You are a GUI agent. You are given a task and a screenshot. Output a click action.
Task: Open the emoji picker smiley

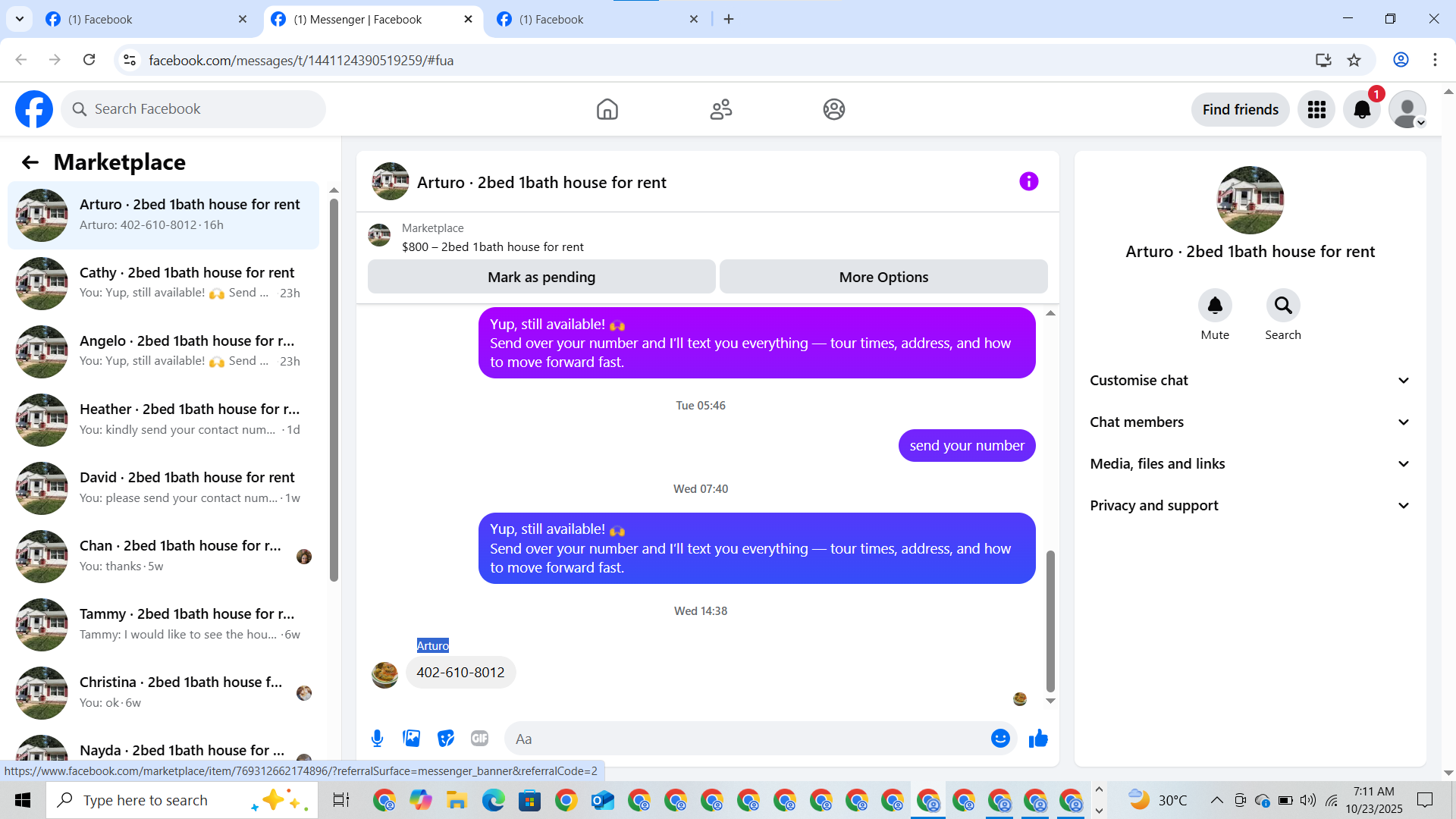coord(1000,739)
